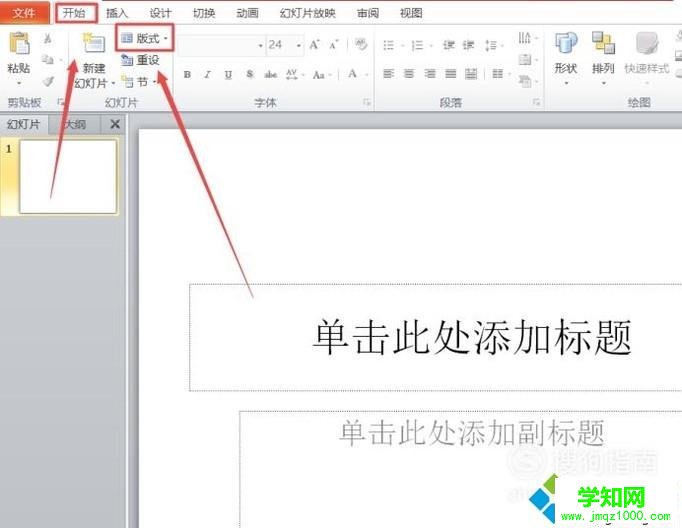Click the Cut scissors icon
The width and height of the screenshot is (682, 528).
(x=47, y=39)
